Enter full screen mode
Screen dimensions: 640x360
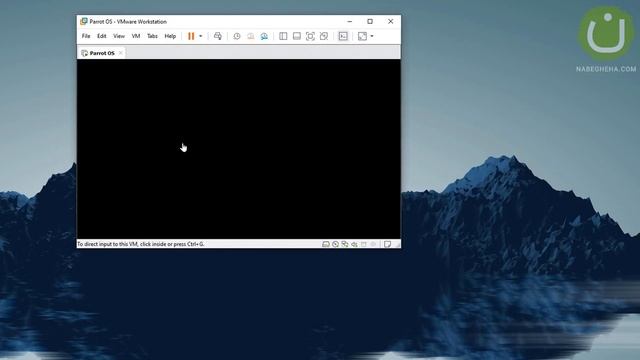[310, 36]
